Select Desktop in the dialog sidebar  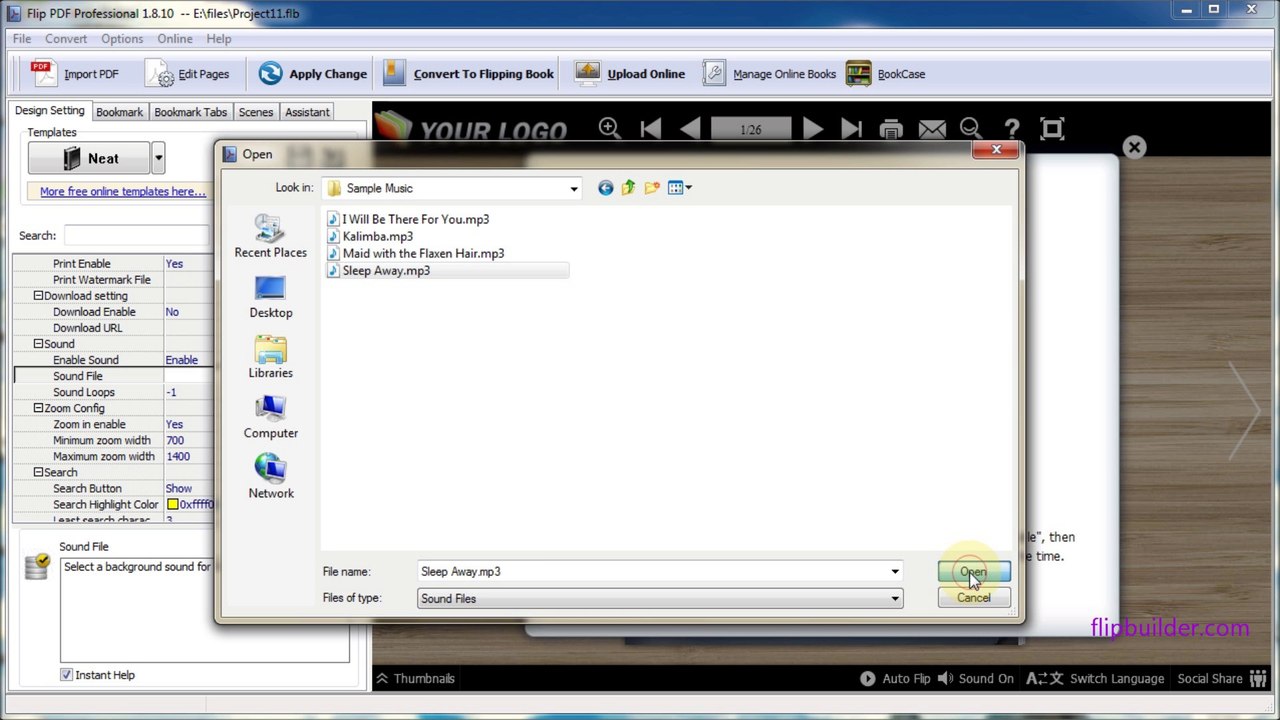click(270, 297)
